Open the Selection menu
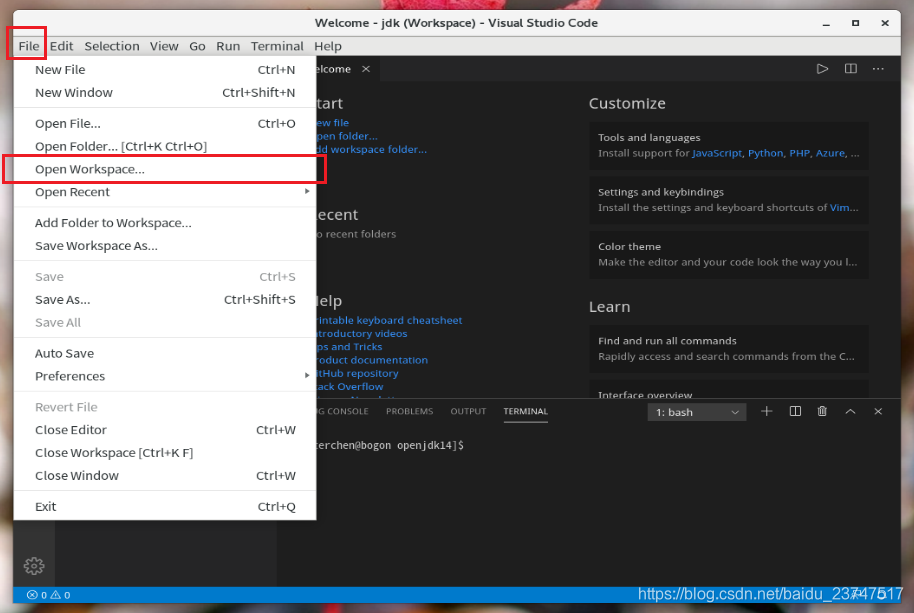 112,46
